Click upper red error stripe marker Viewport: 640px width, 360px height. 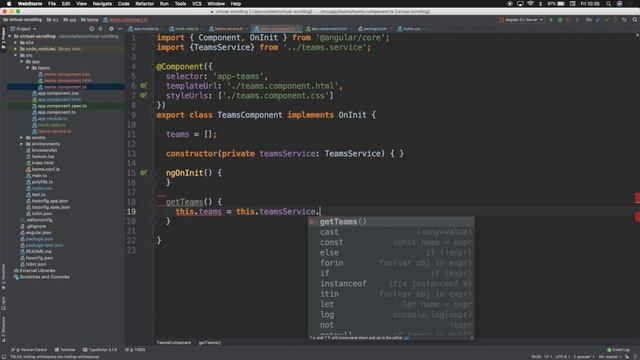(x=637, y=198)
